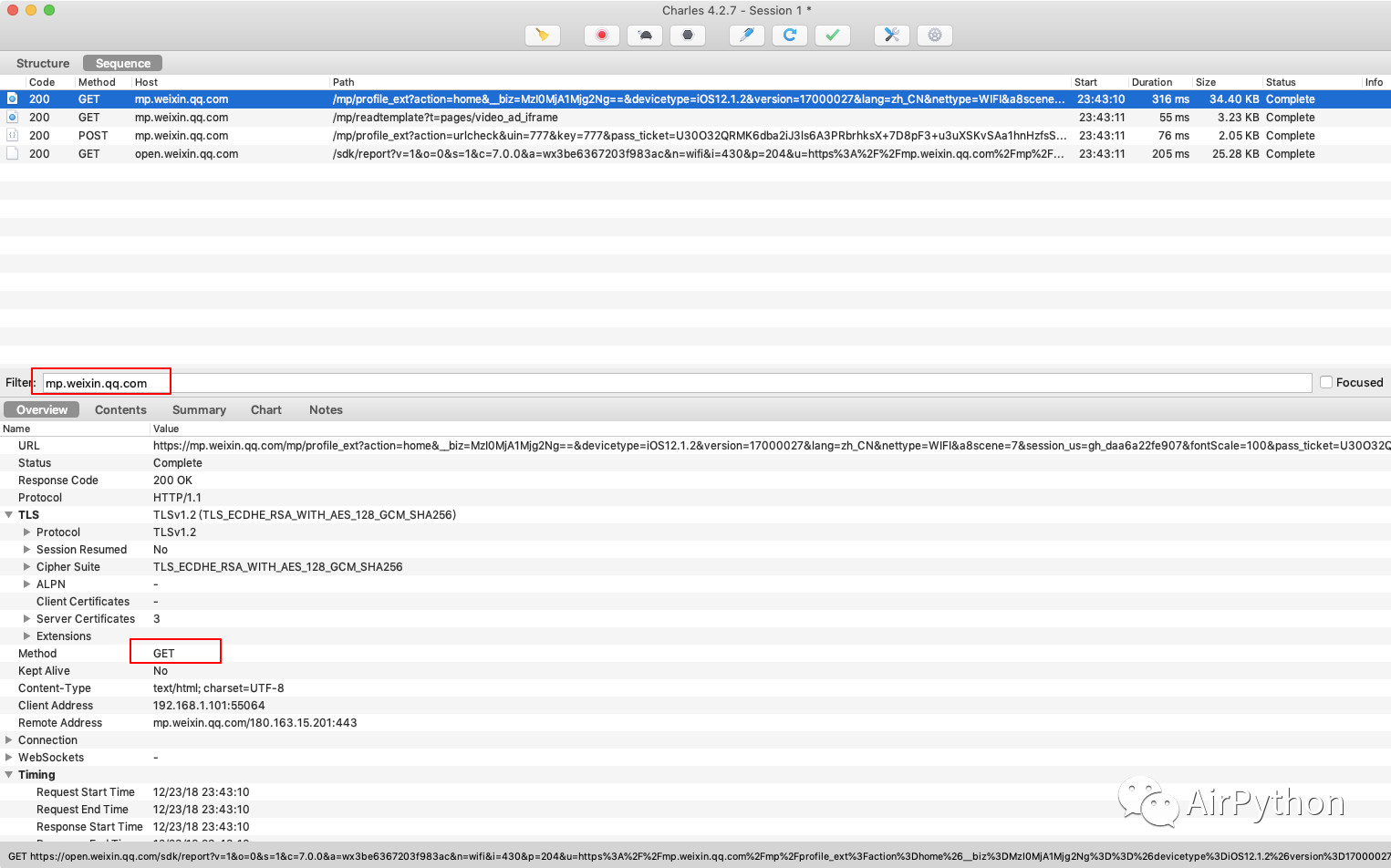Click the icon of the readtemplate request row

point(13,117)
